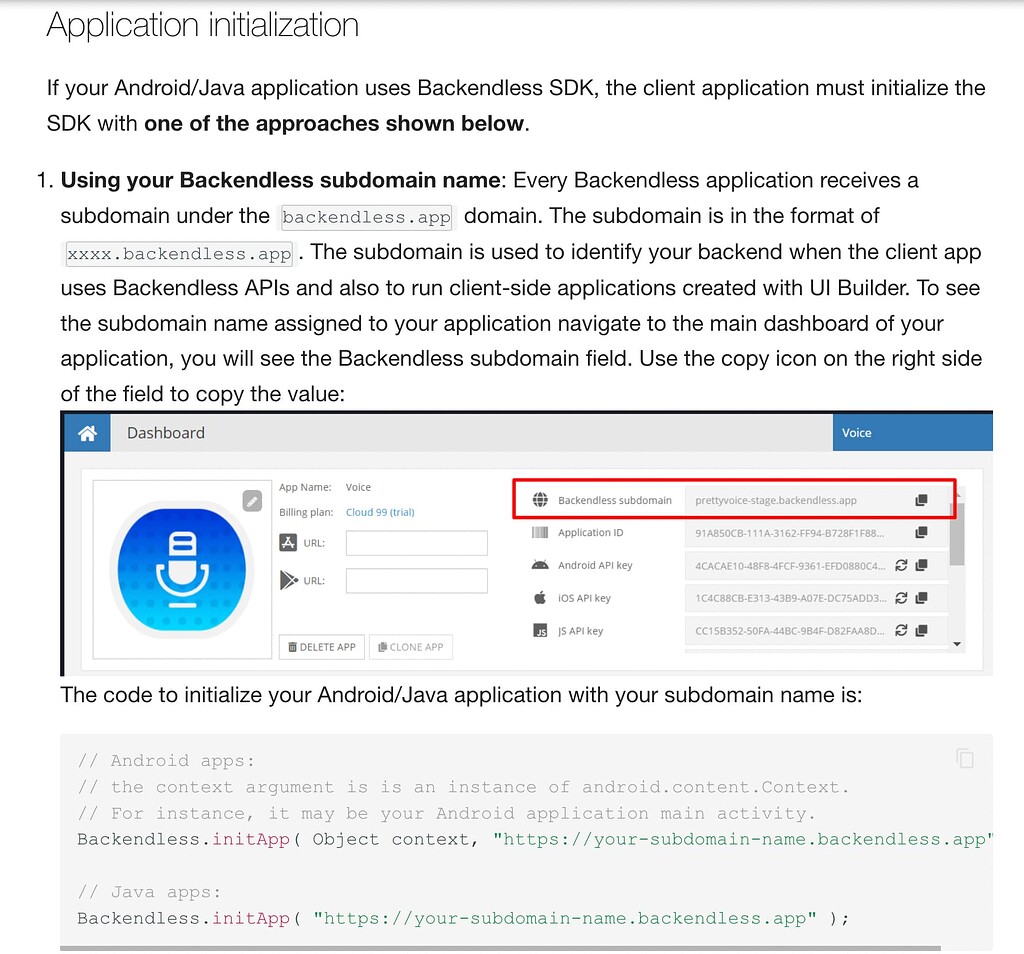Select the Dashboard tab

pos(165,432)
